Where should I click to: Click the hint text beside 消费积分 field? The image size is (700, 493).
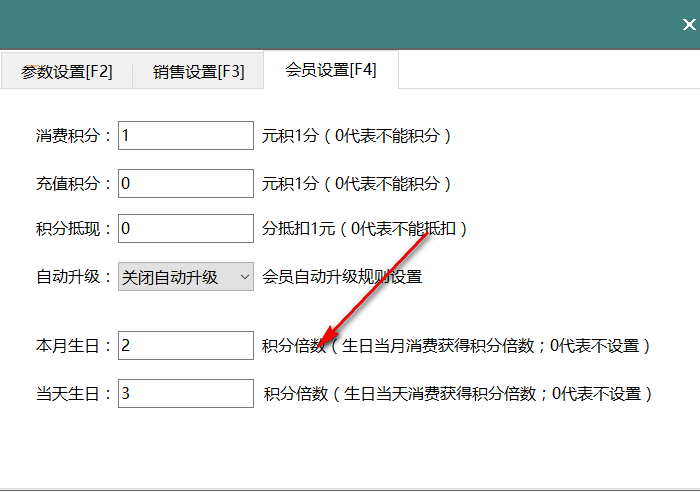(357, 135)
